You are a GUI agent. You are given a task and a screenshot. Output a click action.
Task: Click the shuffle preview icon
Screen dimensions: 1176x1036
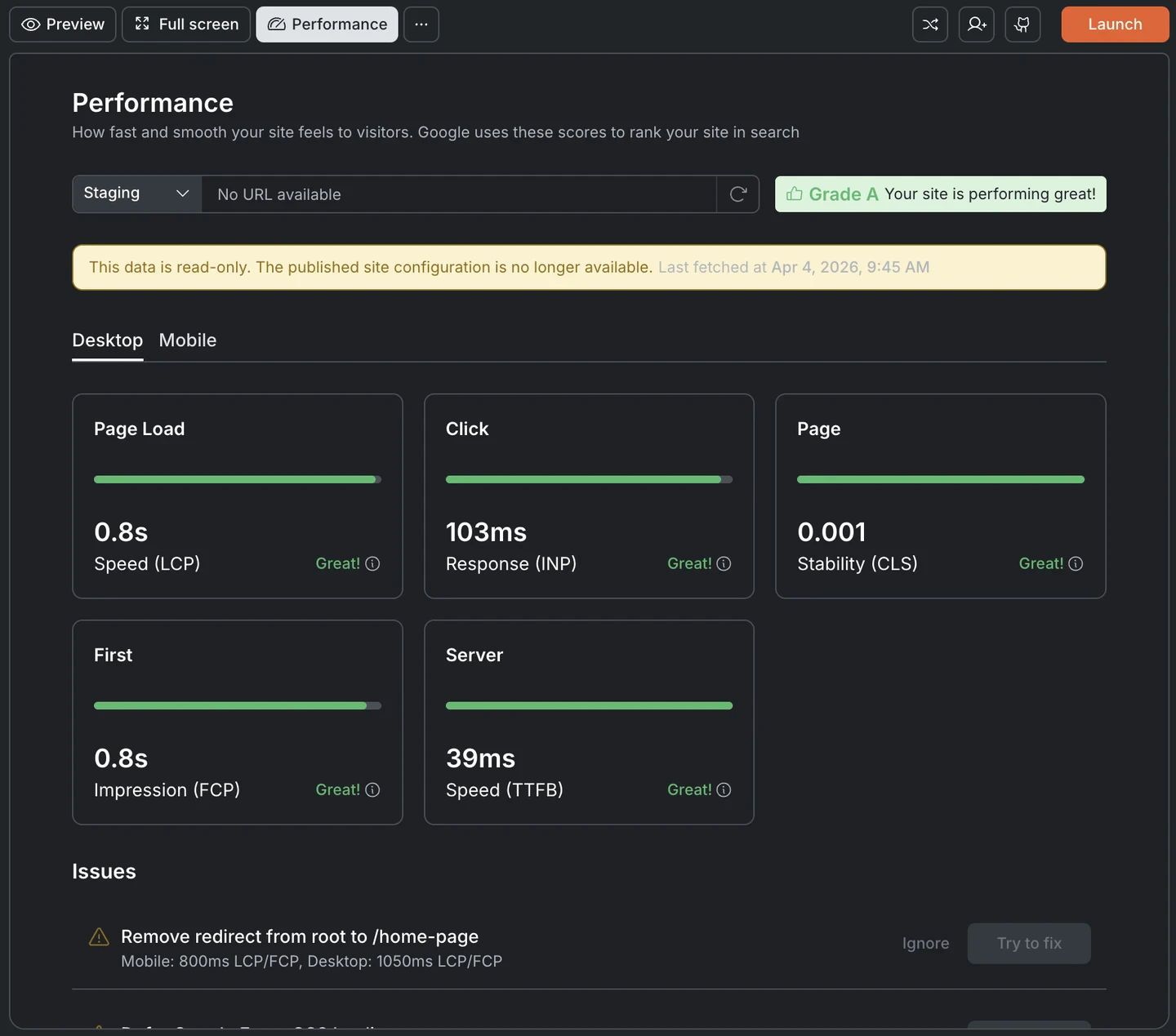(930, 24)
